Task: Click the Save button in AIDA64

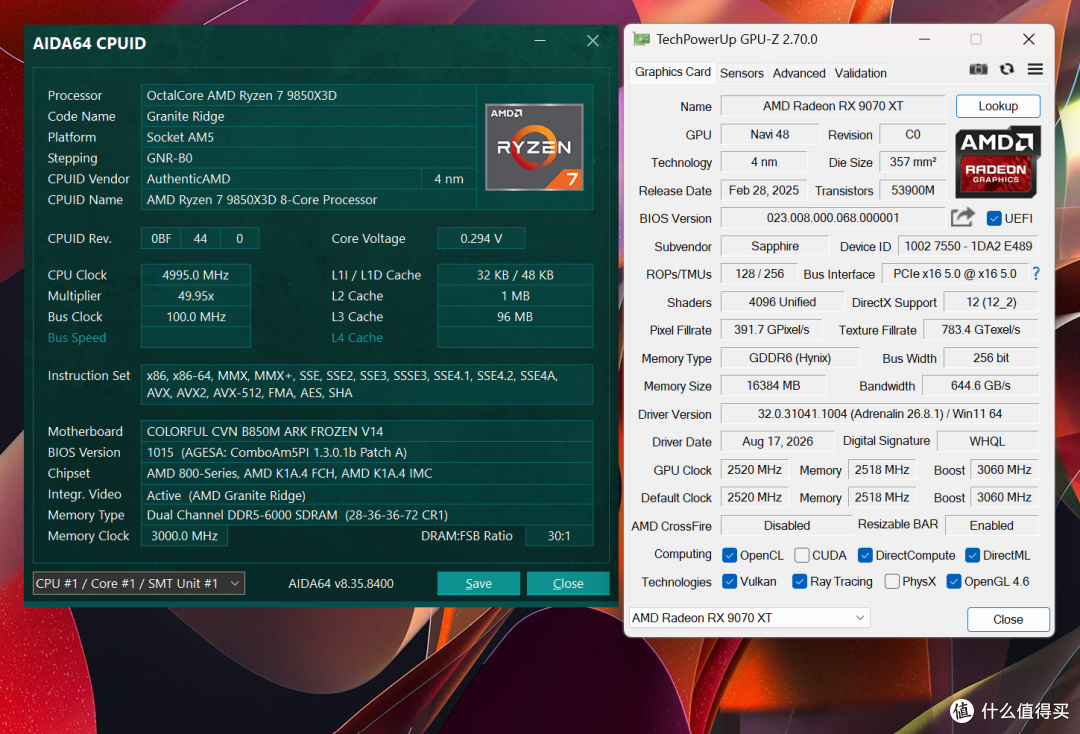Action: pos(479,583)
